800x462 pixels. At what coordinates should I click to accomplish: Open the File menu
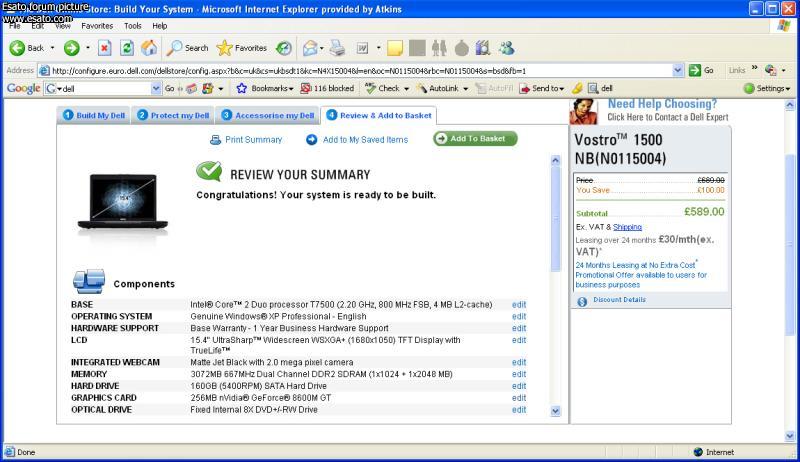pyautogui.click(x=15, y=25)
